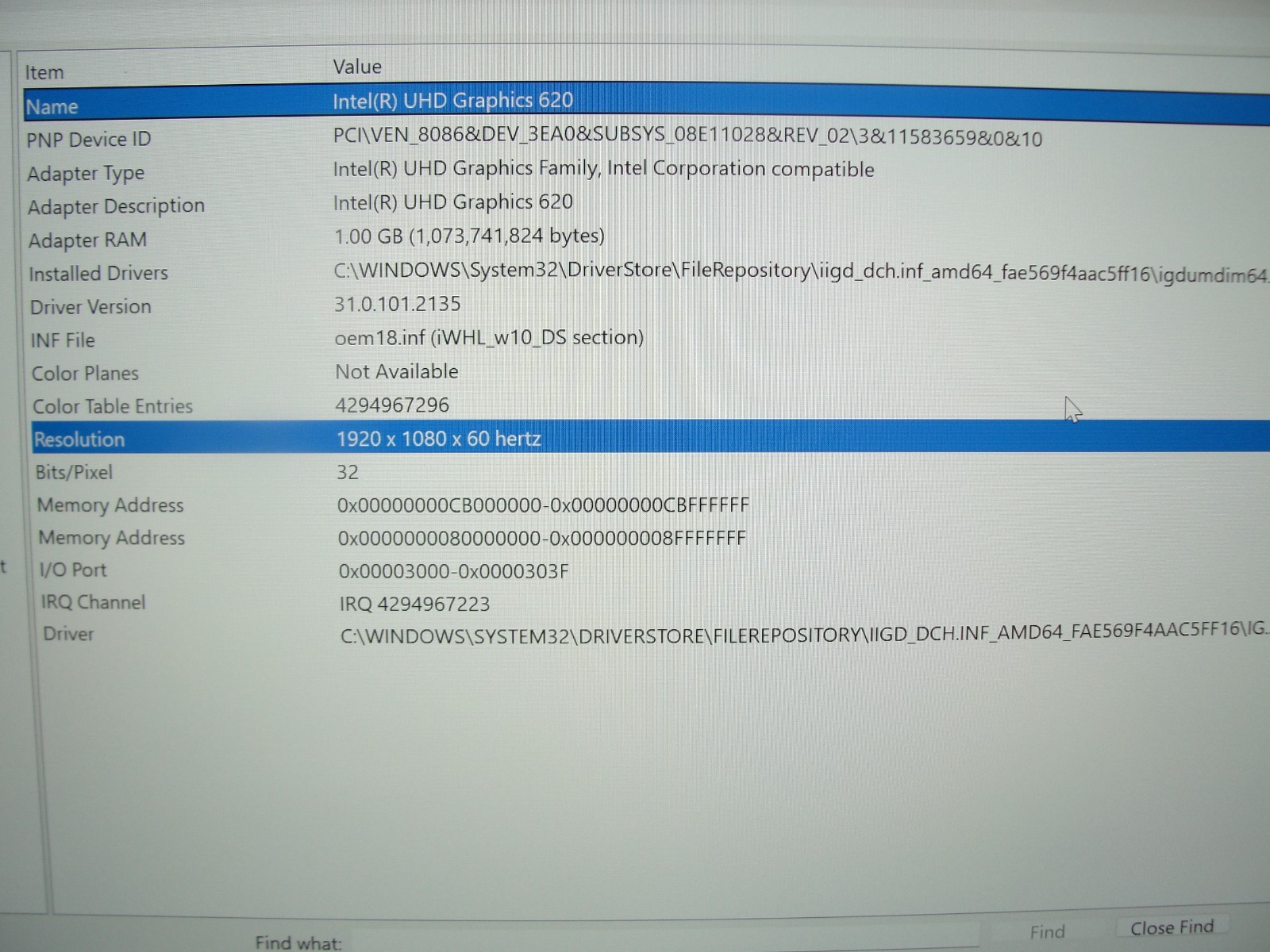The image size is (1270, 952).
Task: Click the Find button
Action: (x=1047, y=932)
